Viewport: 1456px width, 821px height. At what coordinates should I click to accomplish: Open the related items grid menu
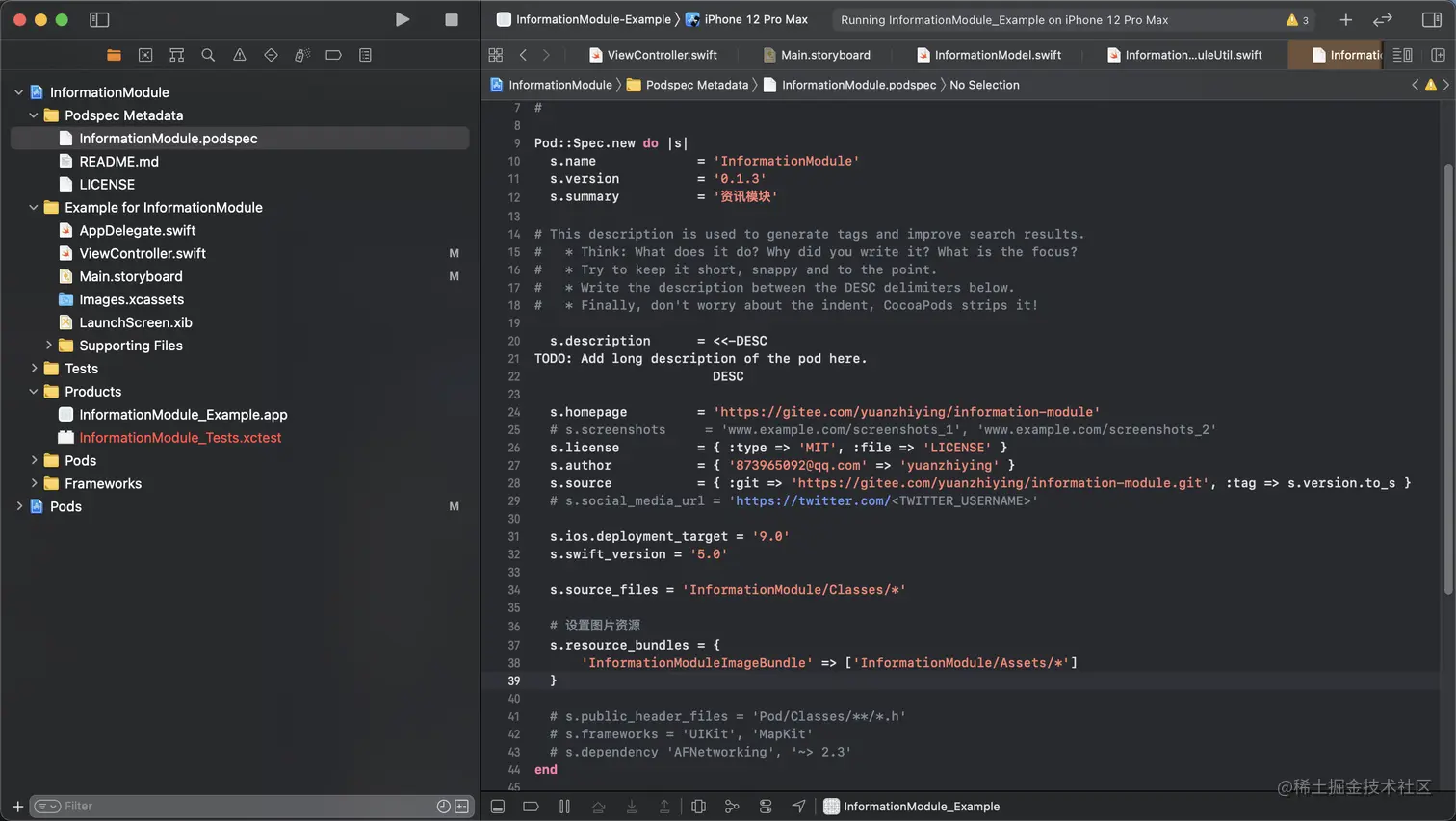point(495,55)
